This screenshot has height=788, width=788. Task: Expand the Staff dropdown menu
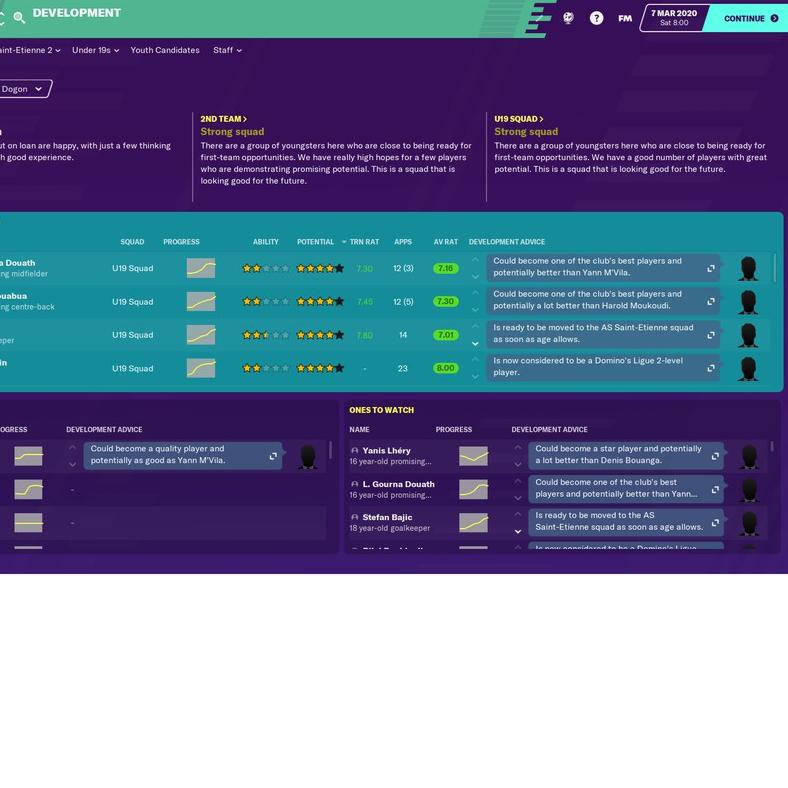[x=227, y=50]
